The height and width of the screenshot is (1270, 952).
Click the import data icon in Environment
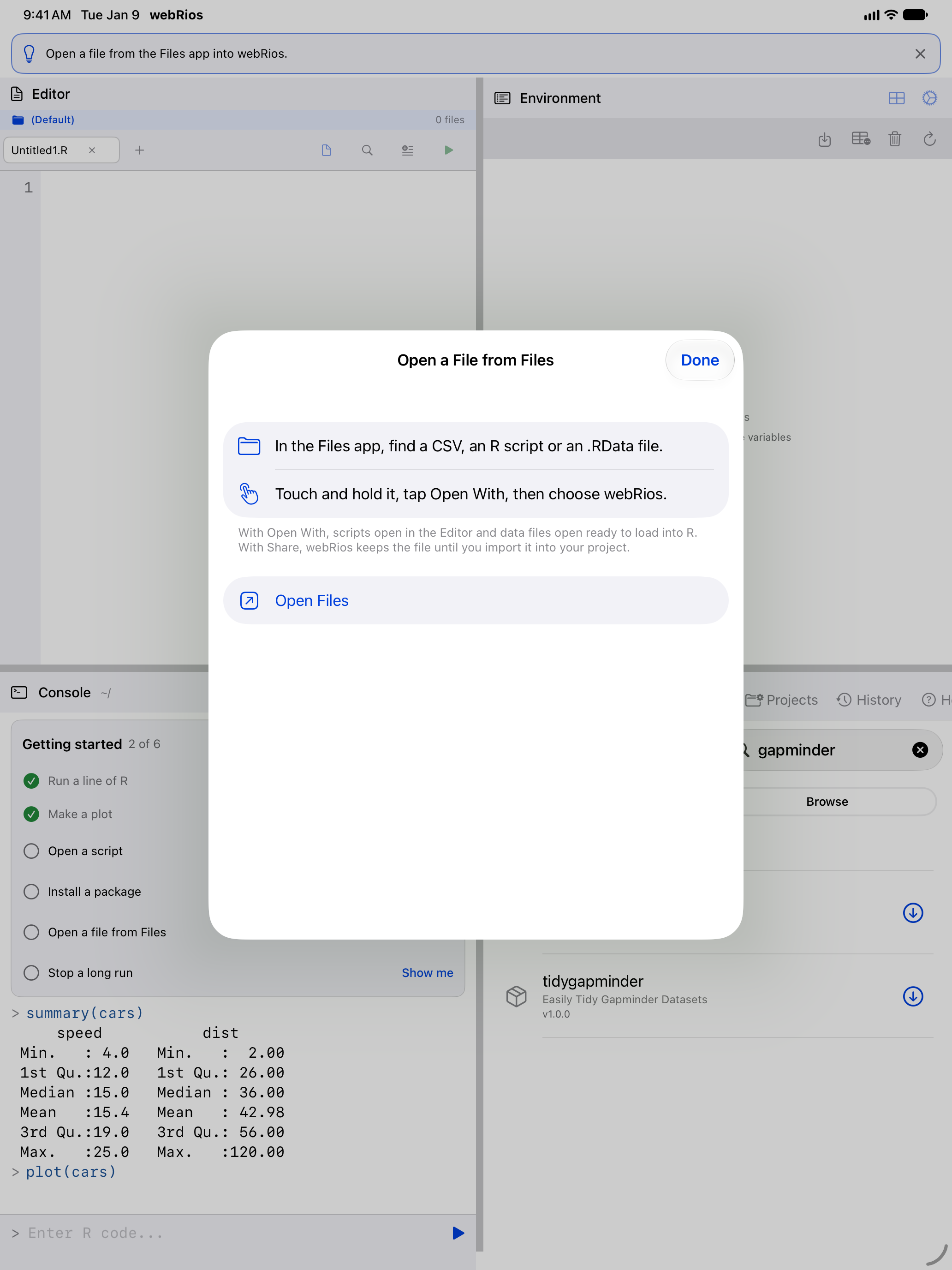click(825, 139)
